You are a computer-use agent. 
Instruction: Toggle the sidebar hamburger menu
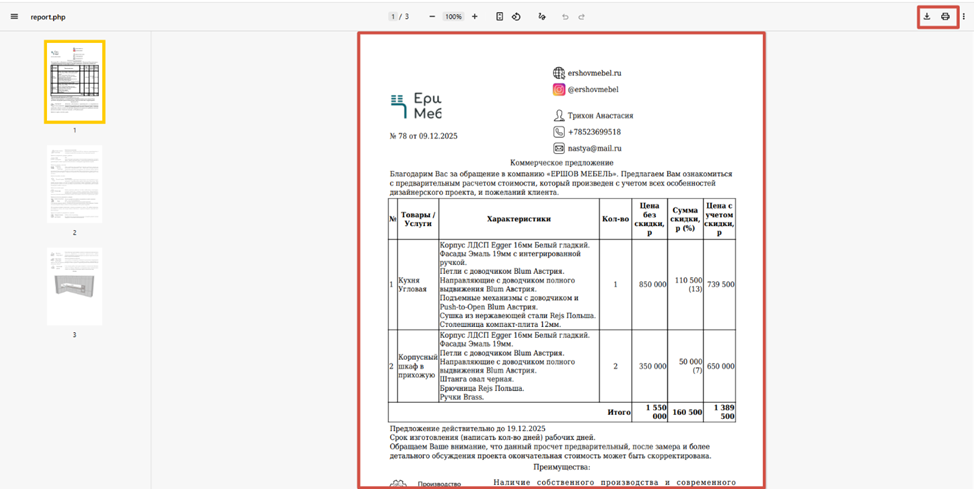tap(14, 17)
